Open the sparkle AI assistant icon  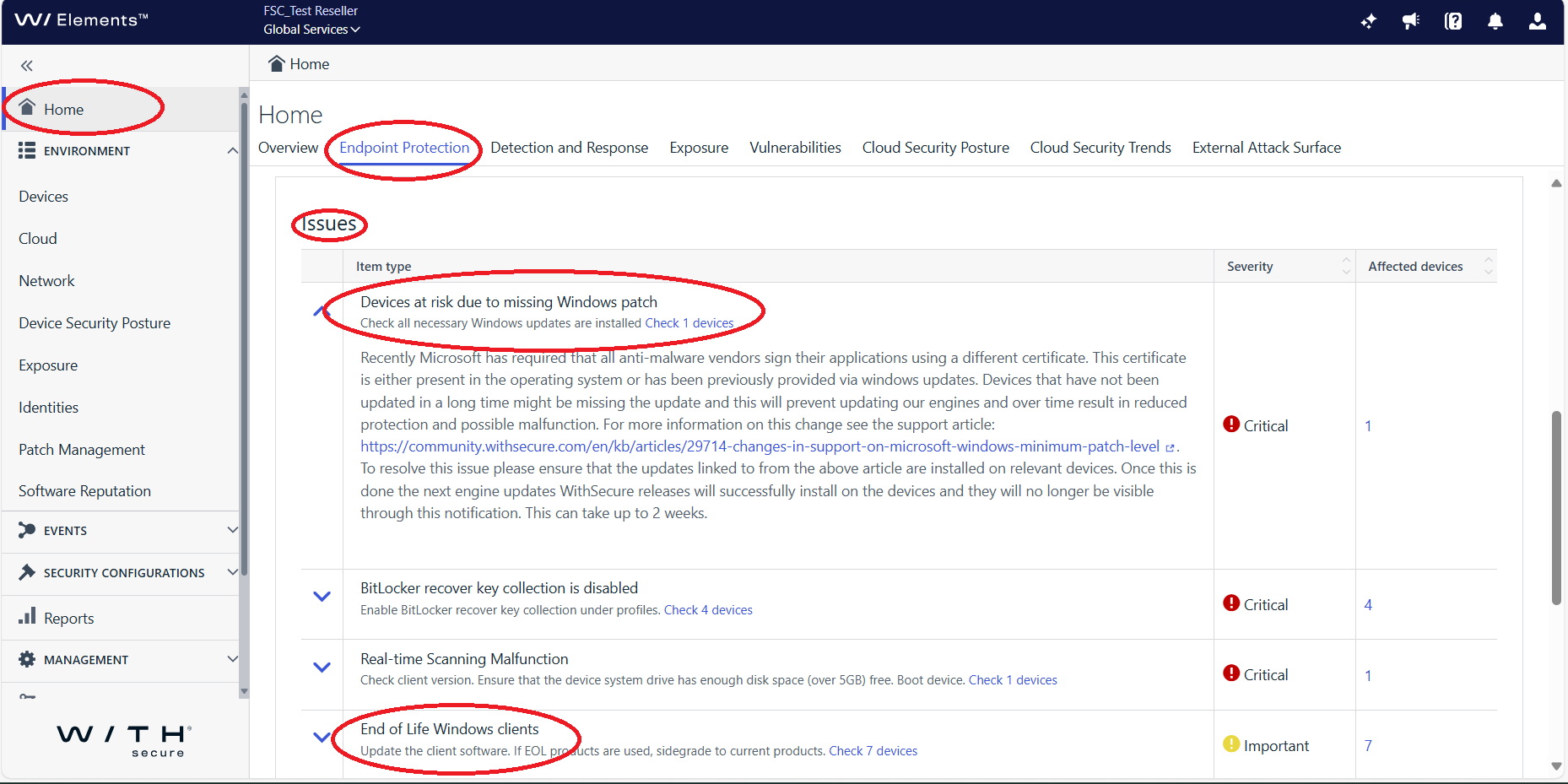1369,21
